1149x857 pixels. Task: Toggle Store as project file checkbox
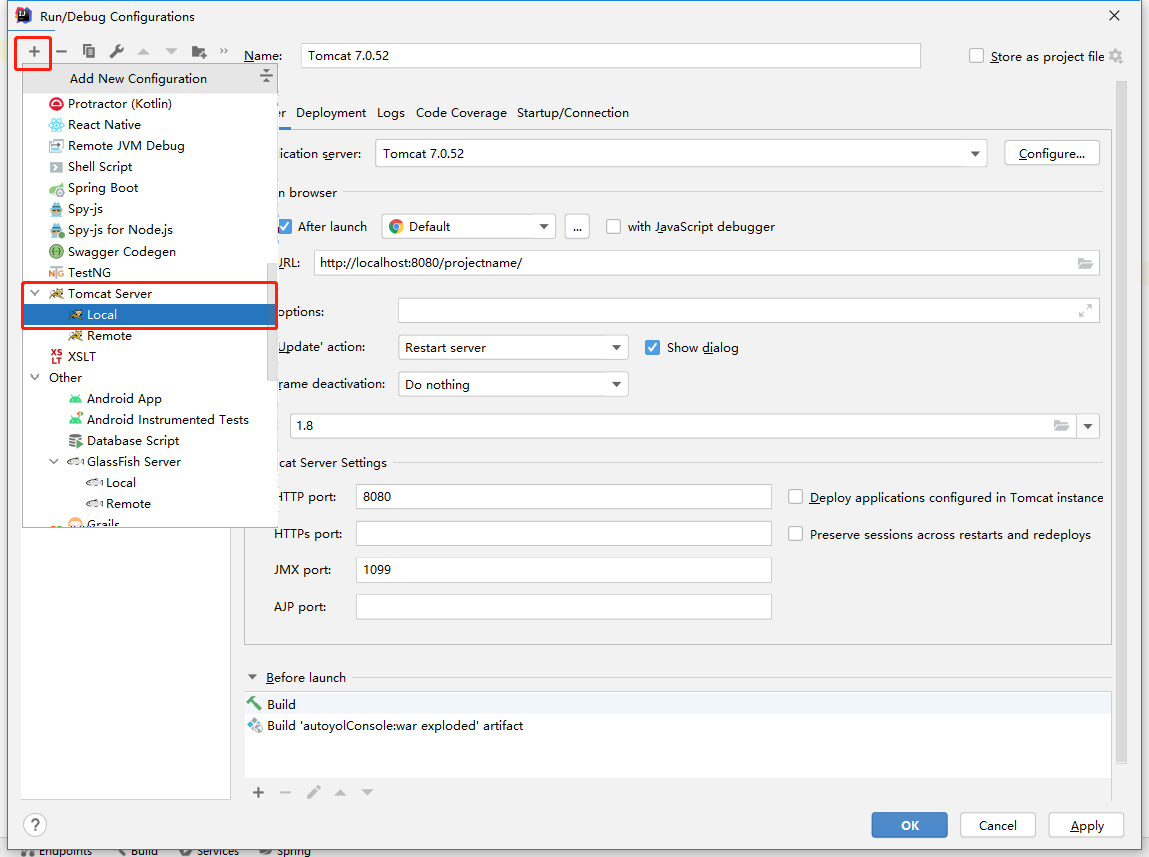(x=976, y=56)
